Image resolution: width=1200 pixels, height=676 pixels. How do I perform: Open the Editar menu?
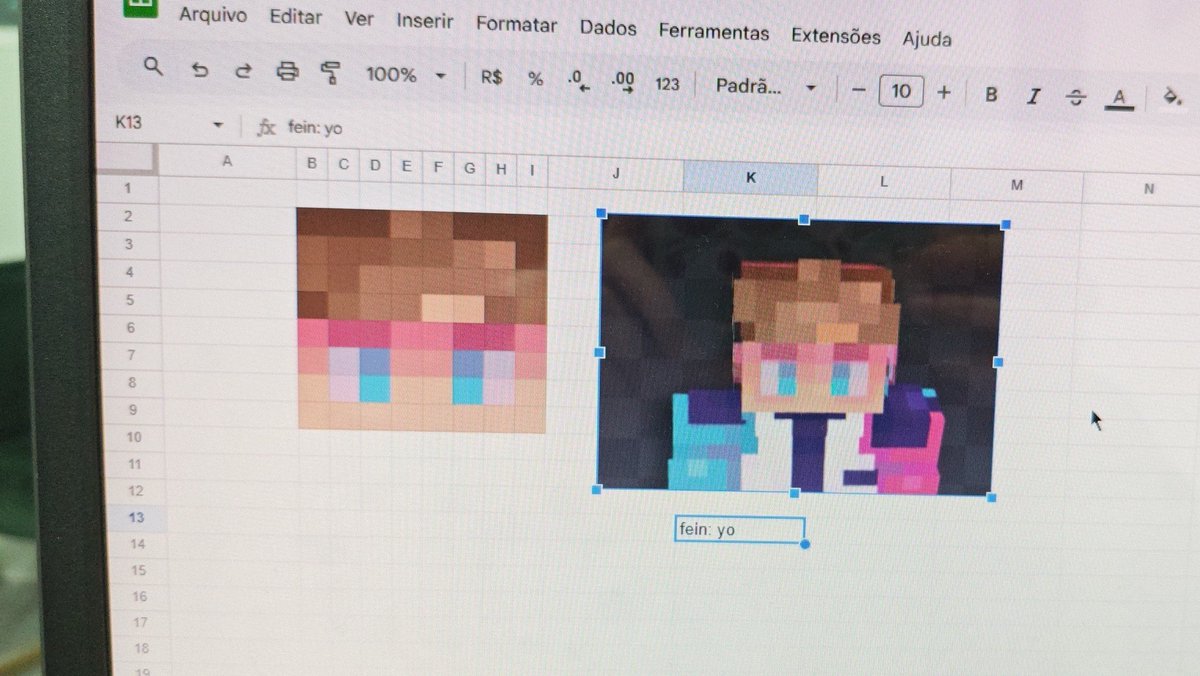[296, 17]
